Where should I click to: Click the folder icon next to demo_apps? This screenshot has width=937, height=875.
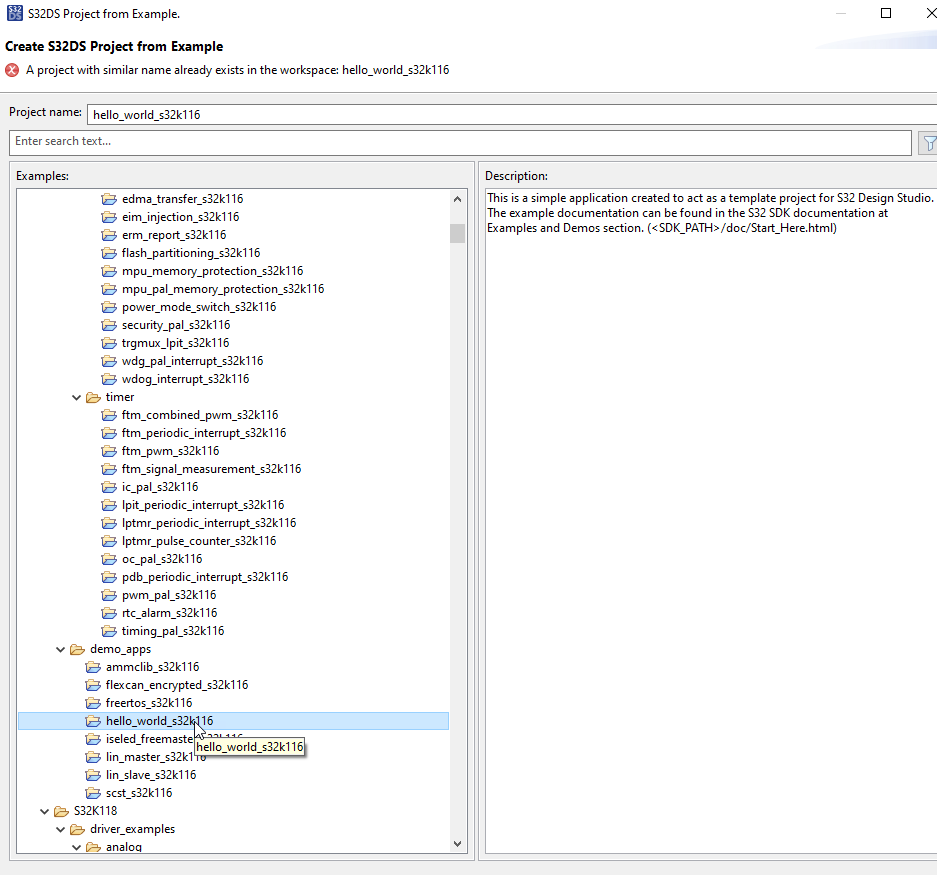pyautogui.click(x=77, y=648)
